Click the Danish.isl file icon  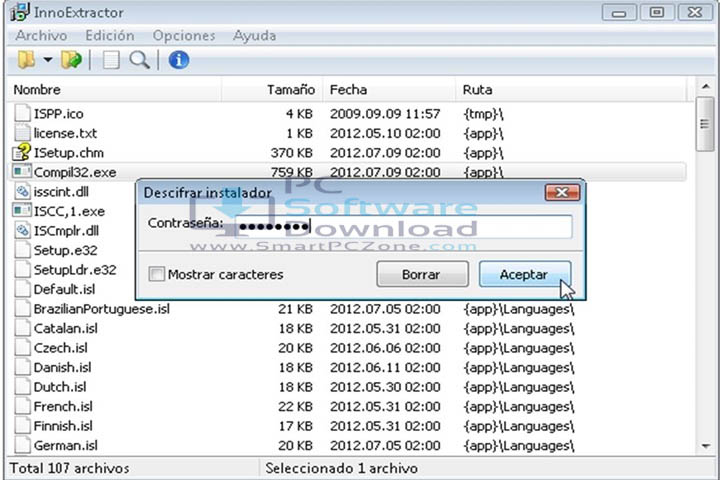pos(22,367)
